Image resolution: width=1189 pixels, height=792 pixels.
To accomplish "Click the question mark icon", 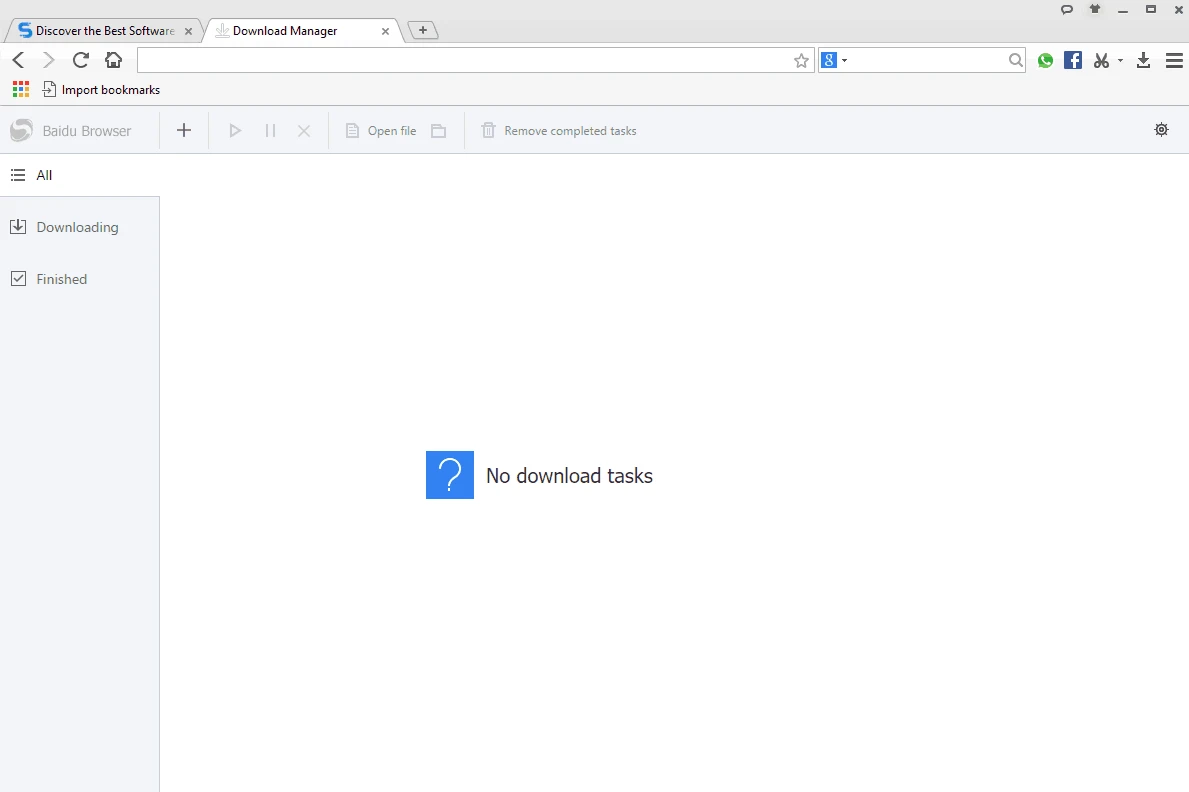I will 450,475.
